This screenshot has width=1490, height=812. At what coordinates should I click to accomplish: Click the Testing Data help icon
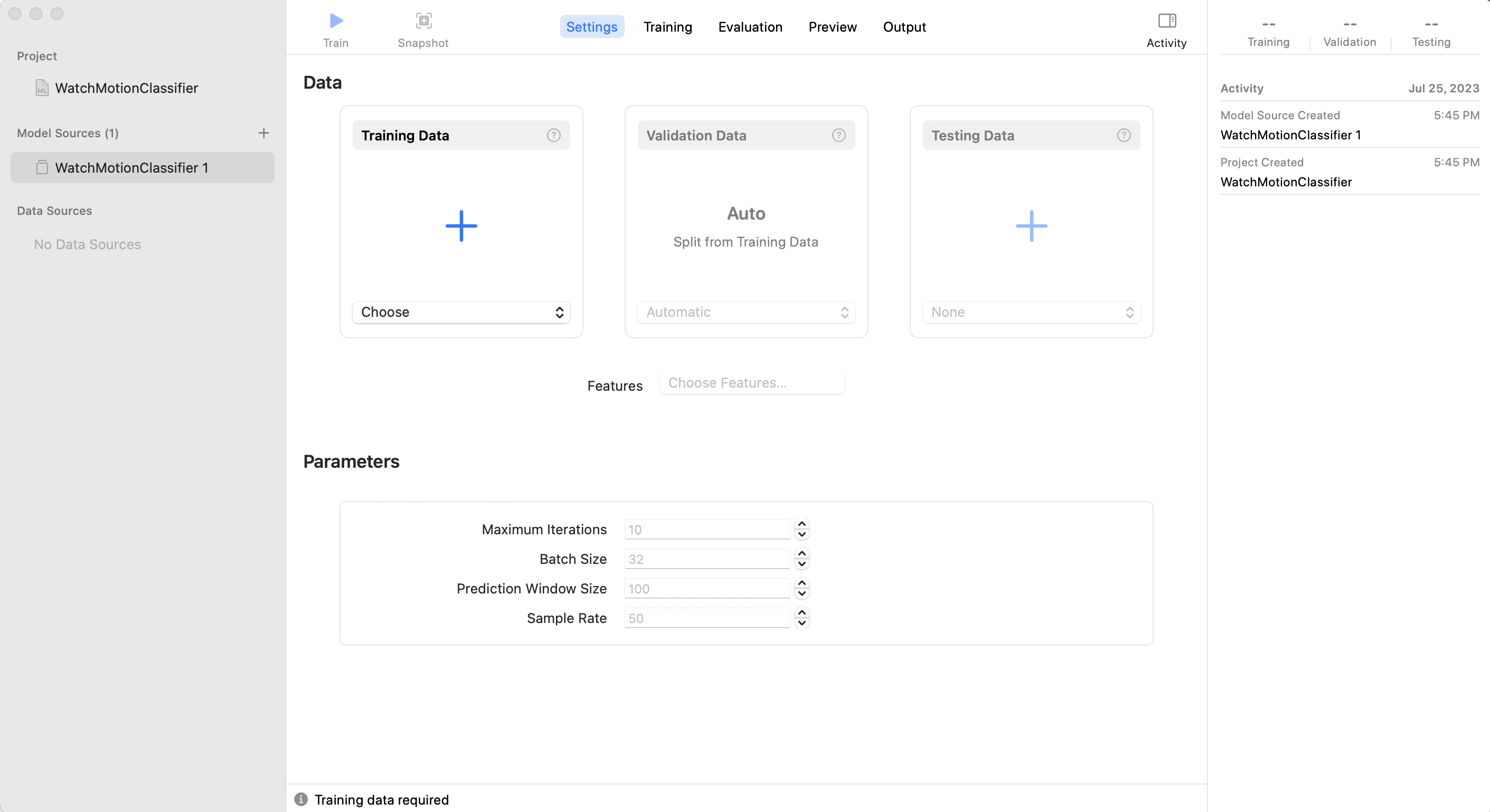click(x=1123, y=135)
